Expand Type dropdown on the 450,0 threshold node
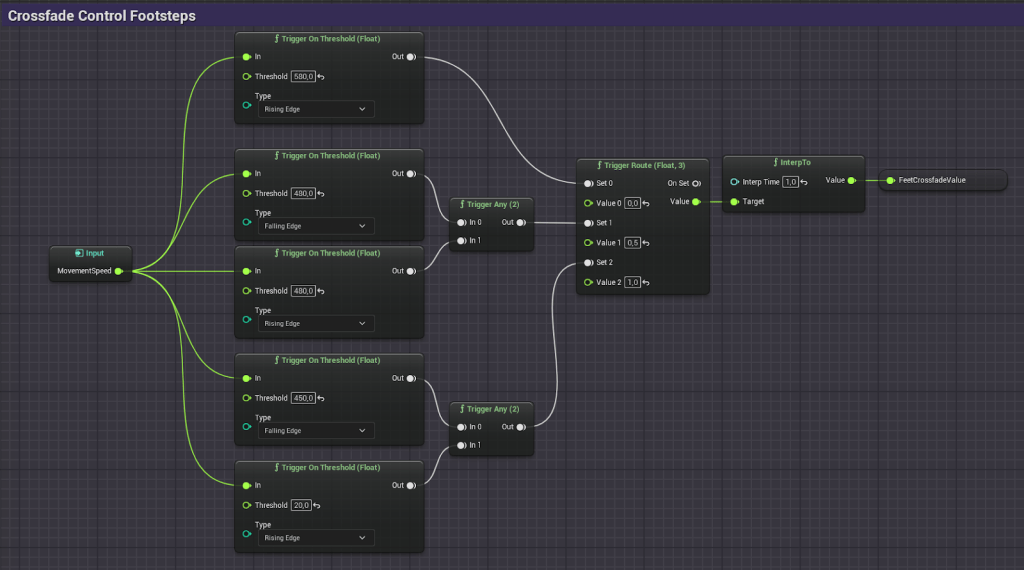Image resolution: width=1024 pixels, height=570 pixels. [x=315, y=431]
